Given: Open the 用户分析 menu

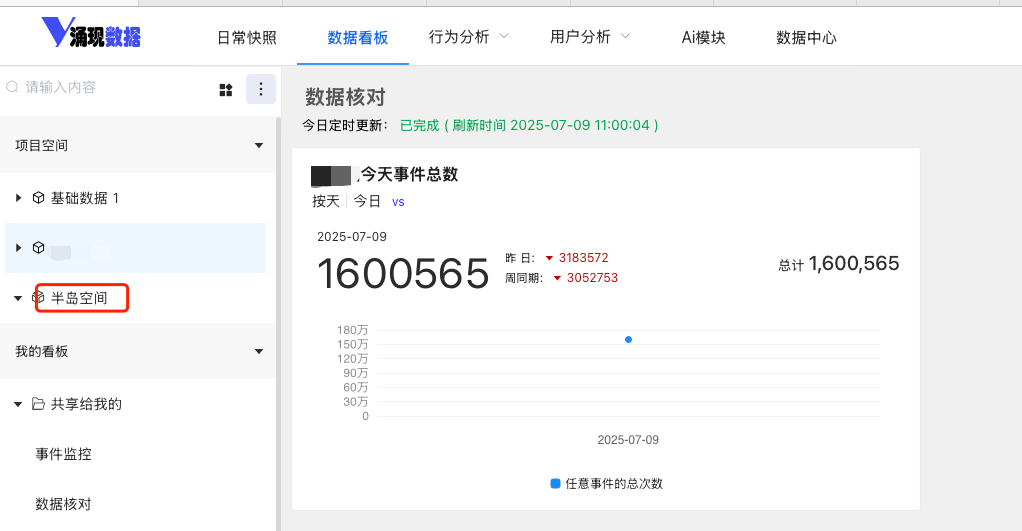Looking at the screenshot, I should (580, 37).
